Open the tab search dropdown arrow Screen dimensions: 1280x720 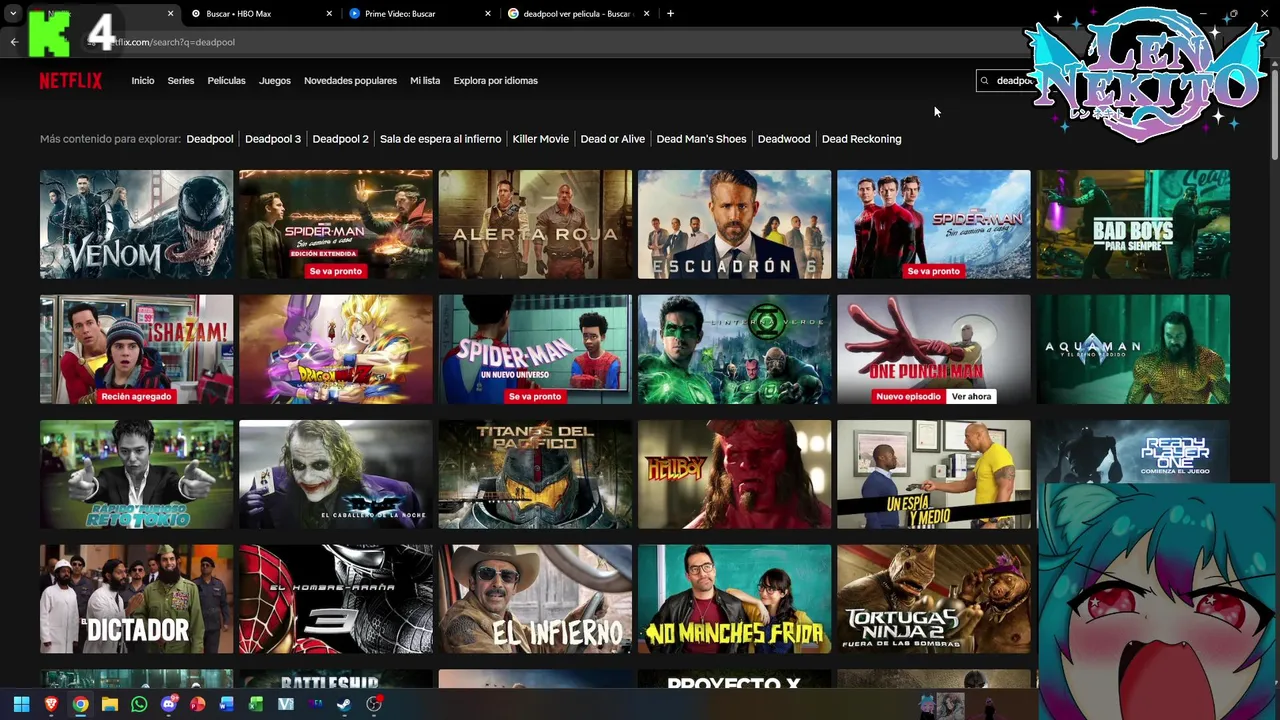pyautogui.click(x=13, y=14)
